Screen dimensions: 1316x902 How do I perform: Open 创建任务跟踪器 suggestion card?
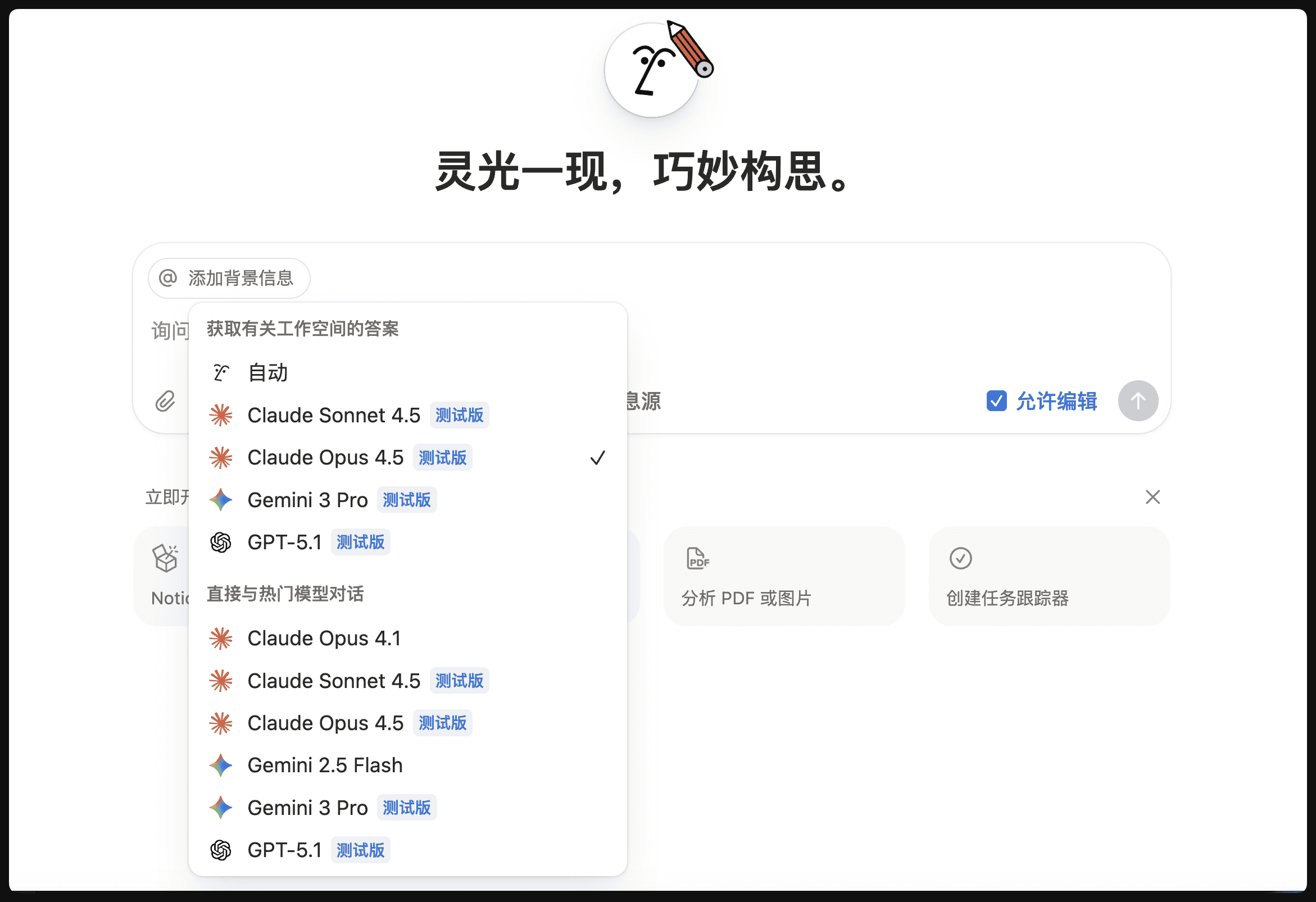pyautogui.click(x=1049, y=576)
